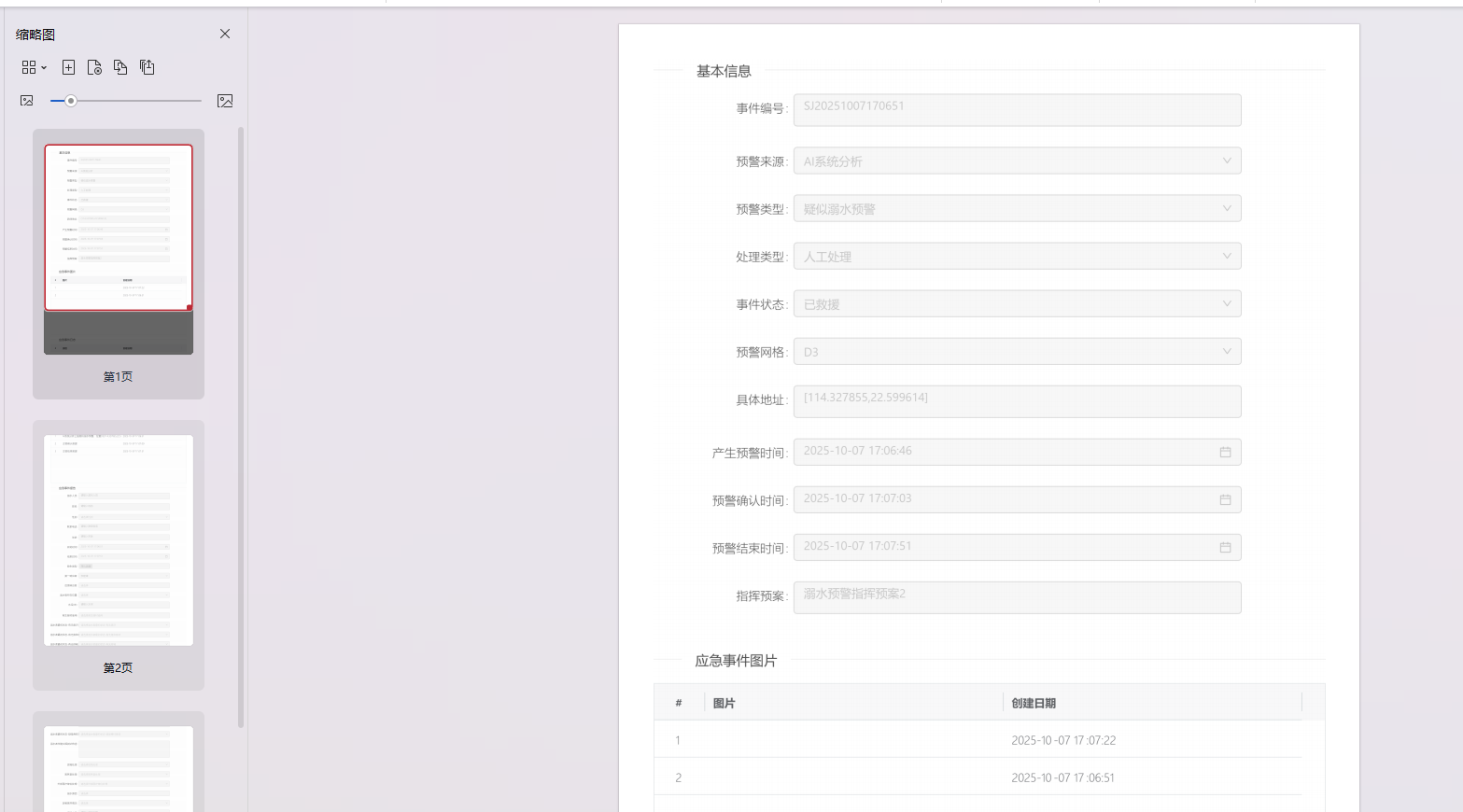
Task: Click the 预警结束时间 date field
Action: click(1017, 547)
